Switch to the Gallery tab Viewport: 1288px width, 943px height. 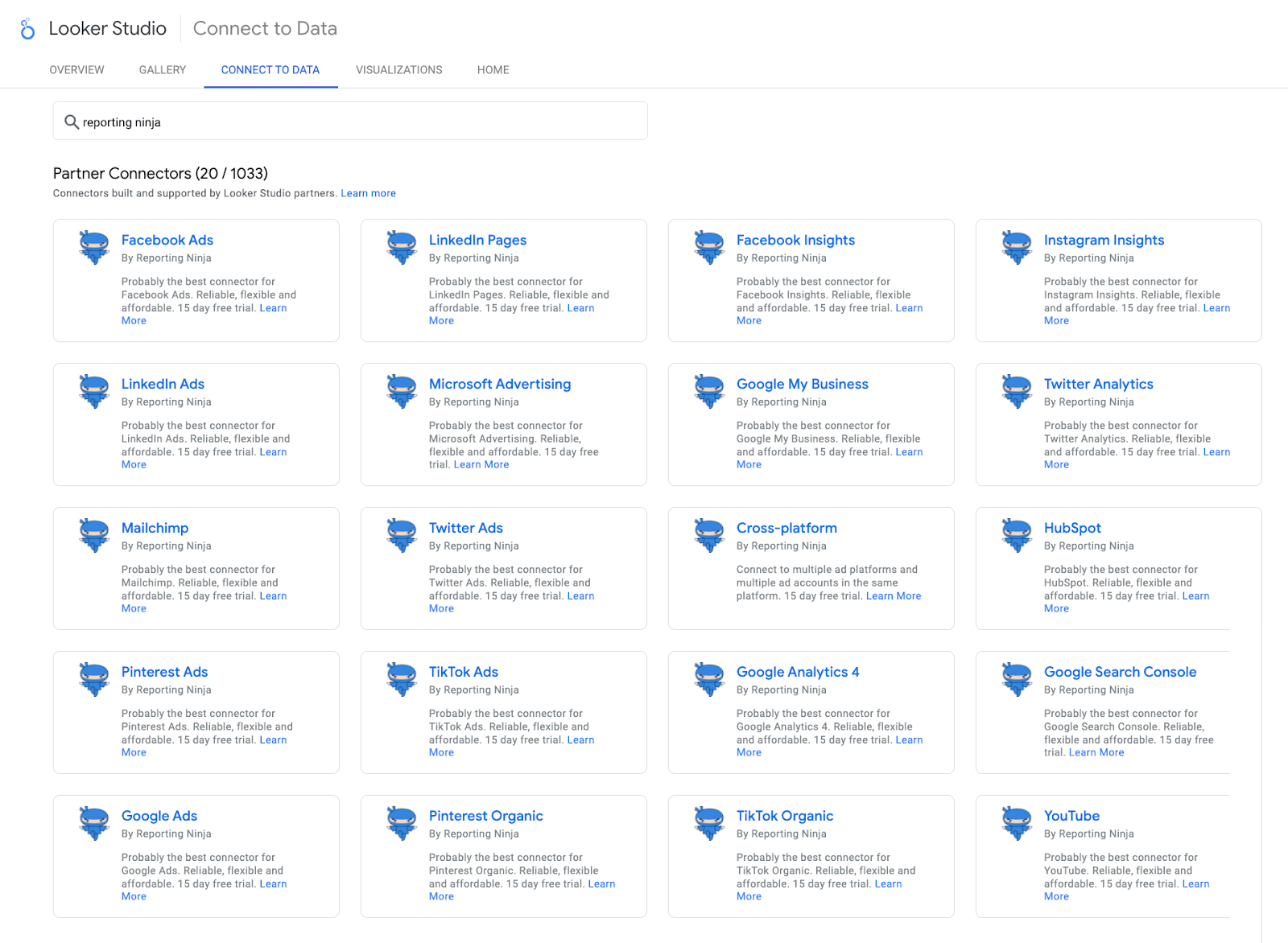tap(163, 70)
